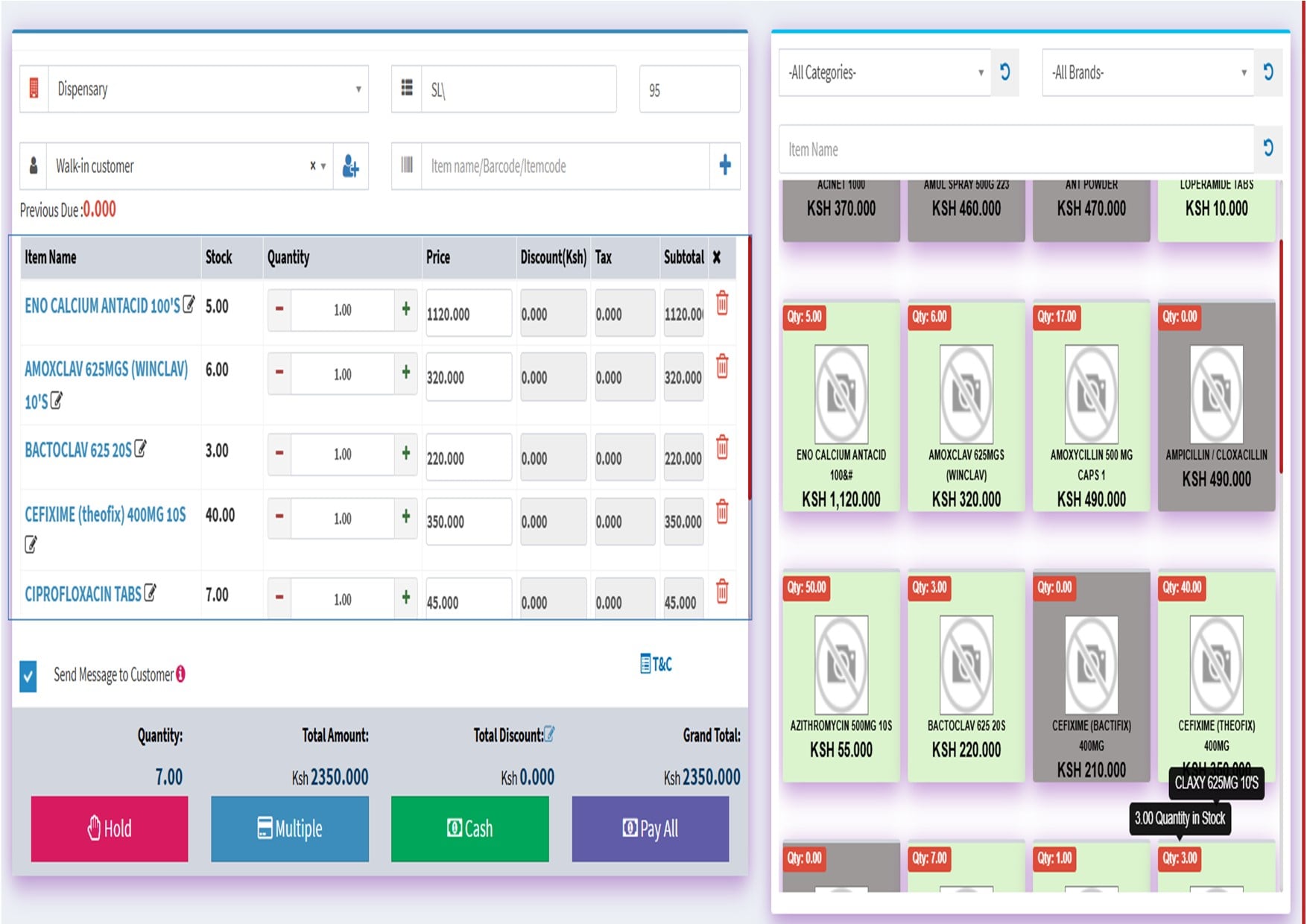Open the Walk-in customer dropdown
The height and width of the screenshot is (924, 1307).
tap(190, 165)
